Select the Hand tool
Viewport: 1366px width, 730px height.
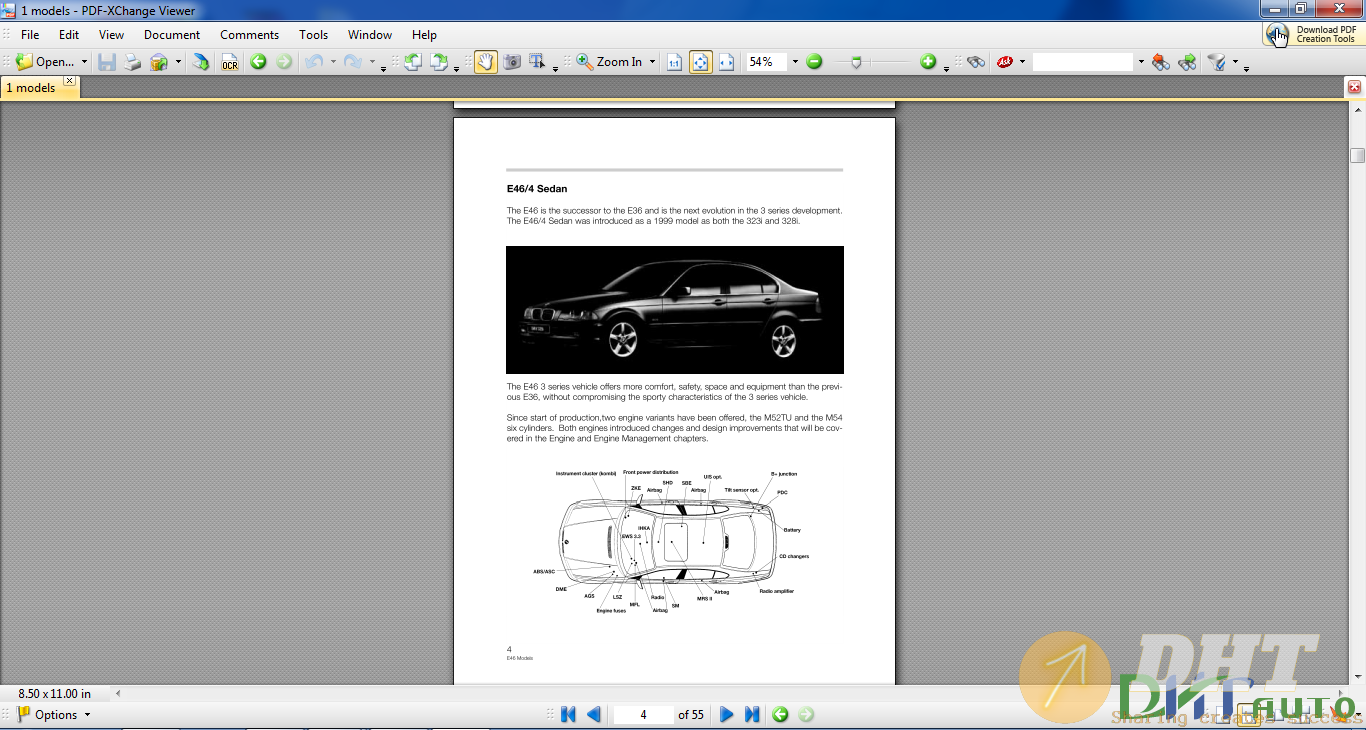click(x=486, y=62)
